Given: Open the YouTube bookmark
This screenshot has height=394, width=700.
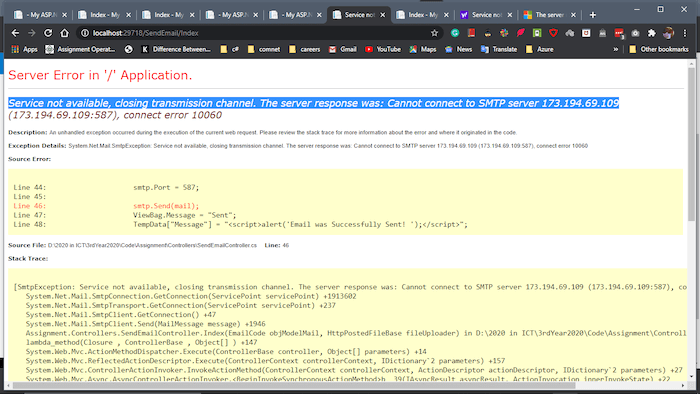Looking at the screenshot, I should coord(383,49).
